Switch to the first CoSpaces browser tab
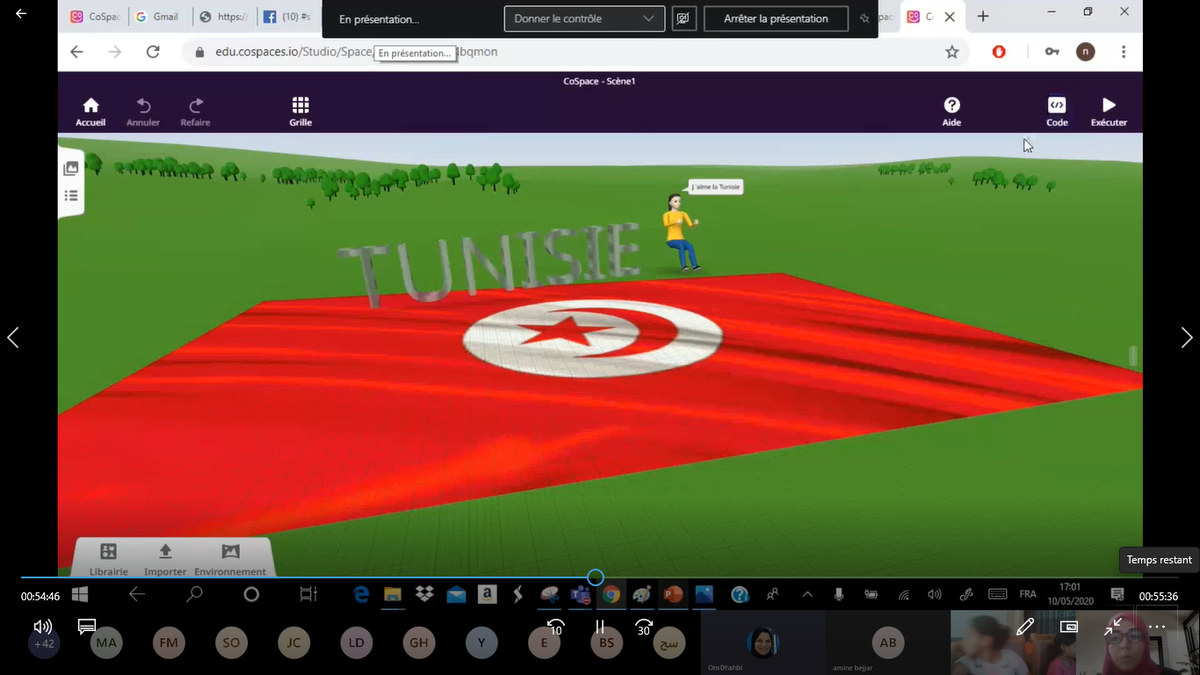This screenshot has height=675, width=1200. point(94,17)
